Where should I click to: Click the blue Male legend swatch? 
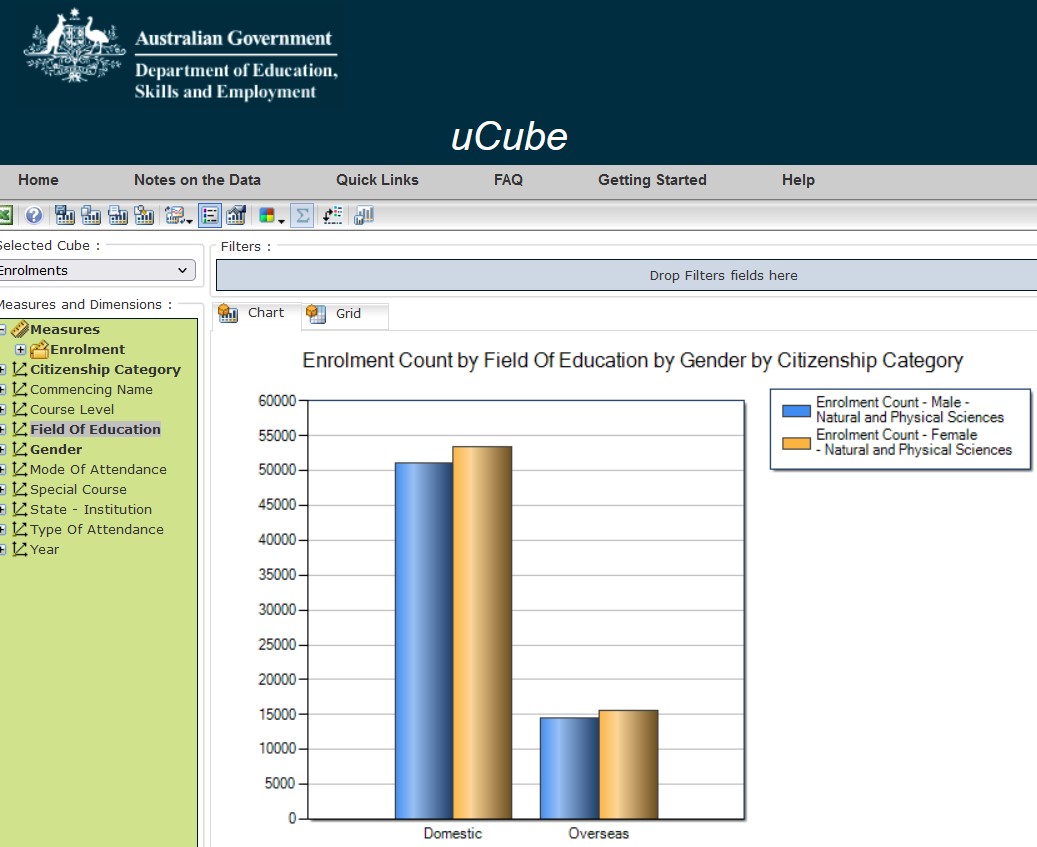[x=796, y=411]
